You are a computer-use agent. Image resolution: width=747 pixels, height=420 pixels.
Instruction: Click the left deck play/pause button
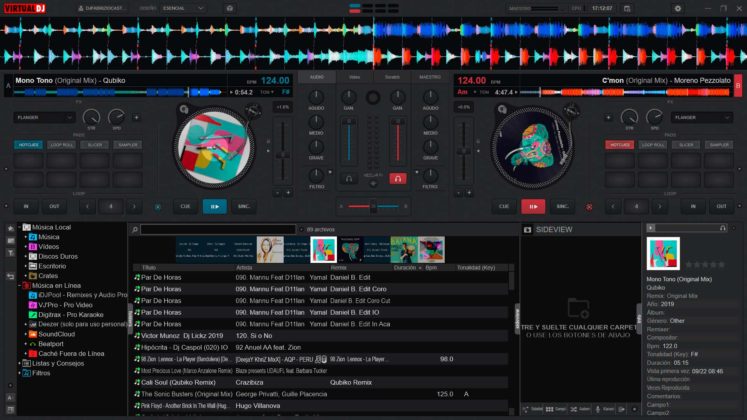pos(215,207)
